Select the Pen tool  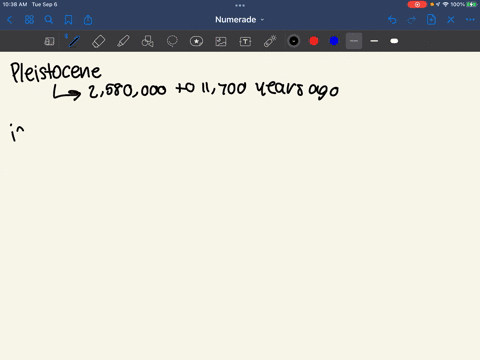click(73, 41)
